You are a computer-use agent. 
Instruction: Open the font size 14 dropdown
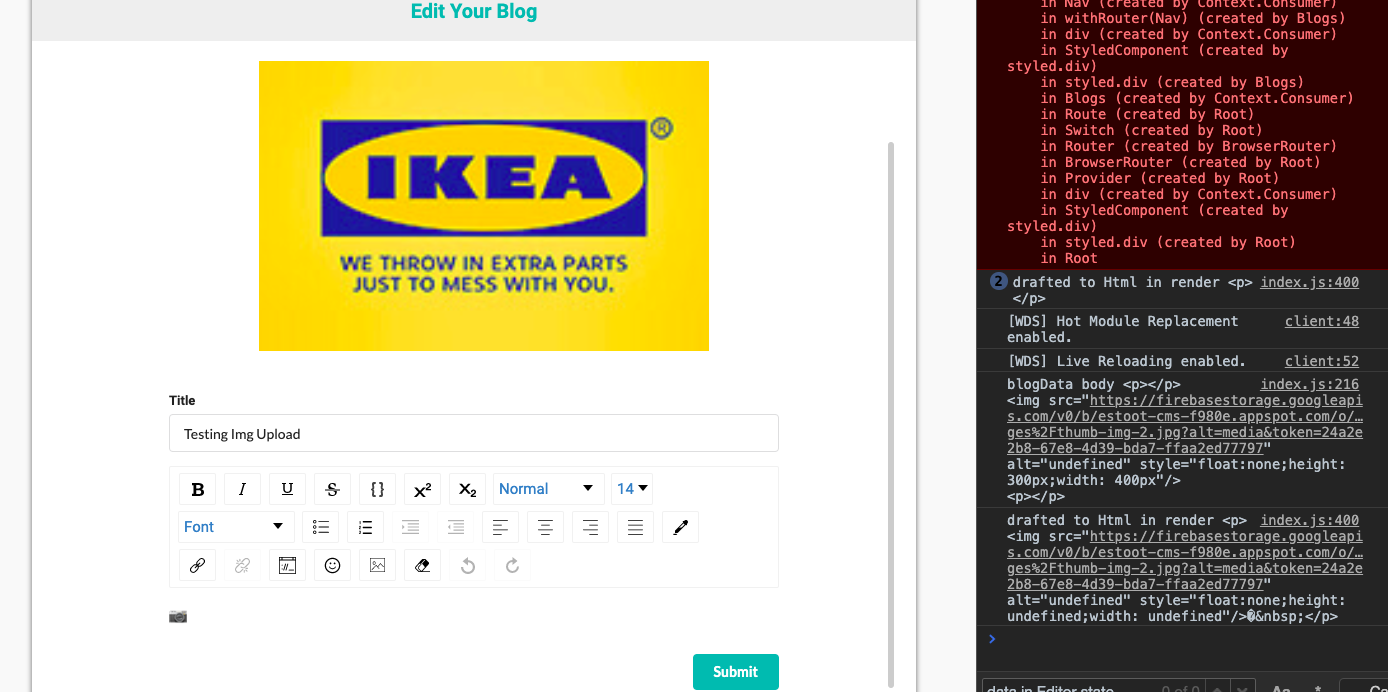pos(632,489)
